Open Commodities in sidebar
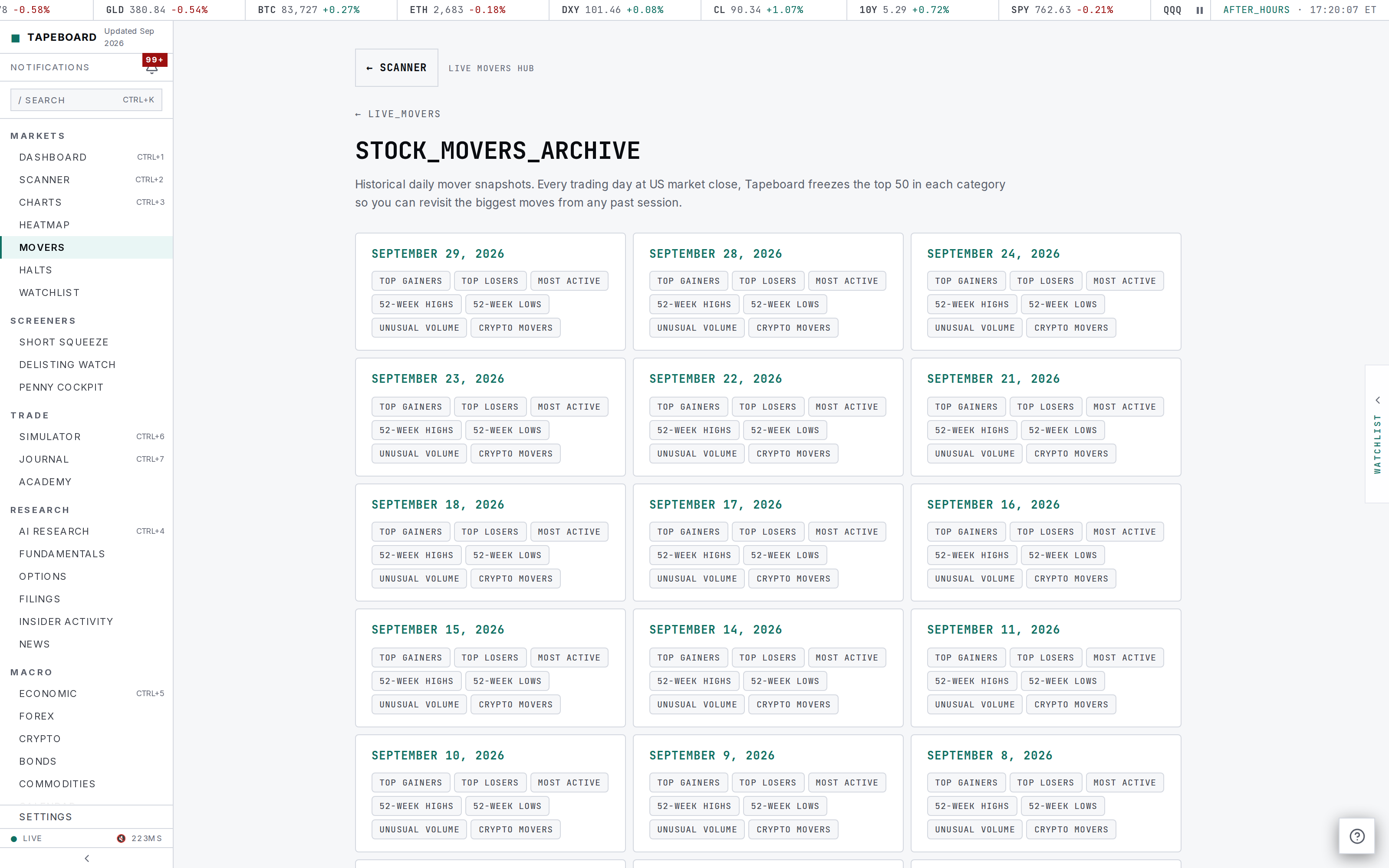 tap(87, 784)
